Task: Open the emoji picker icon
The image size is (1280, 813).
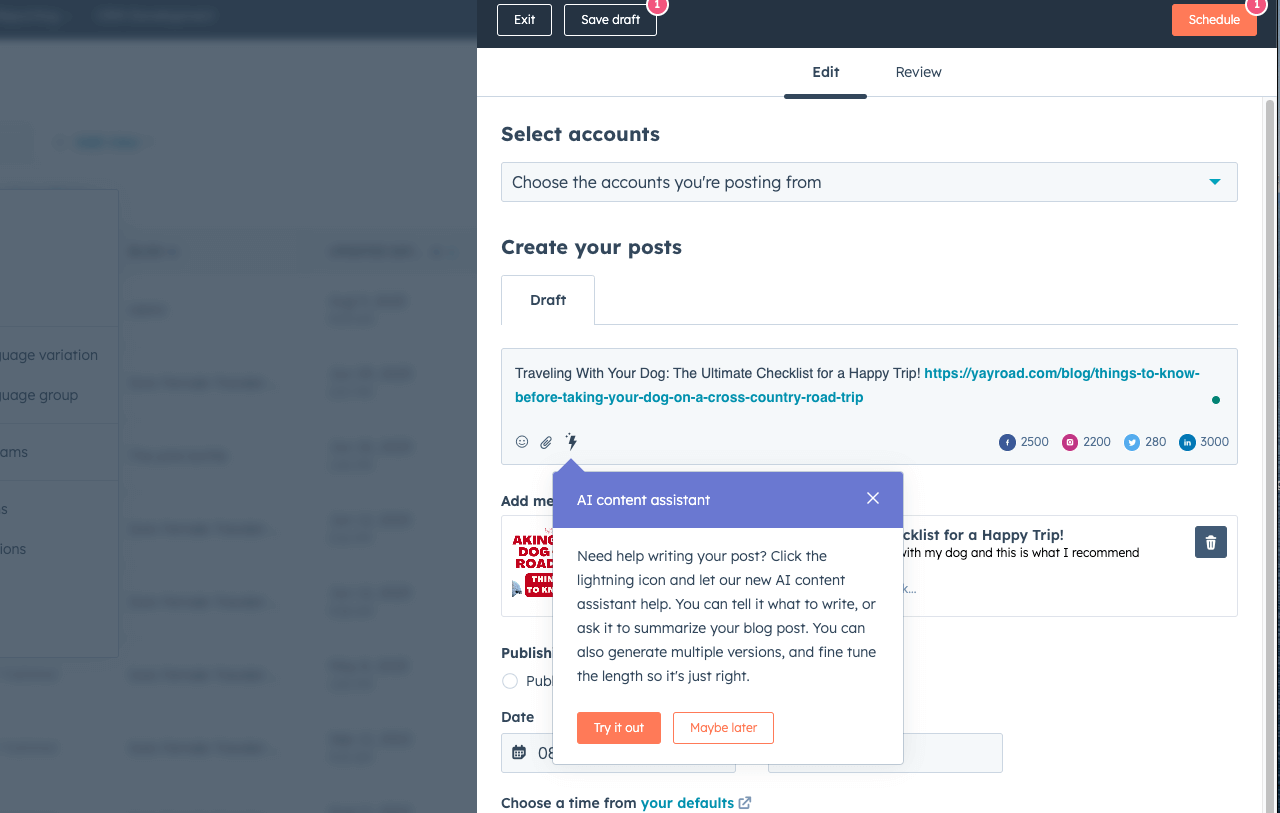Action: coord(522,442)
